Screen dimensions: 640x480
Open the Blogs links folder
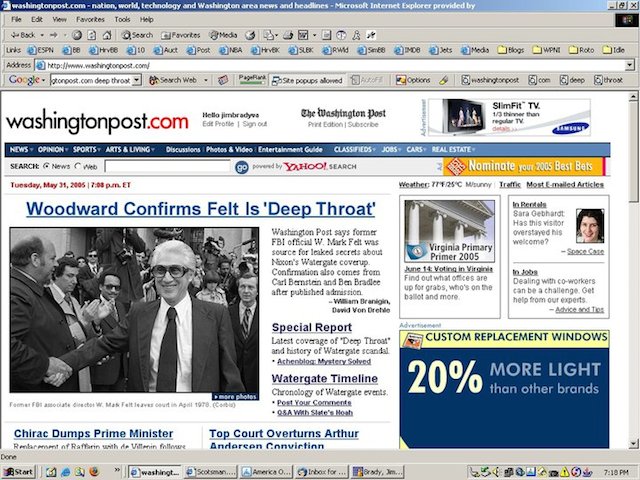click(511, 50)
